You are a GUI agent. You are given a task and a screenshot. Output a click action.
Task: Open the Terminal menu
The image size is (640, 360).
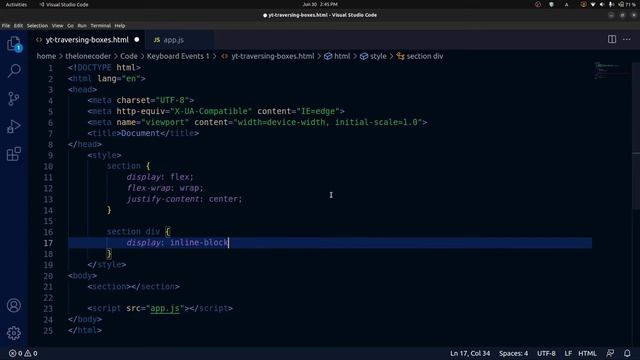100,25
